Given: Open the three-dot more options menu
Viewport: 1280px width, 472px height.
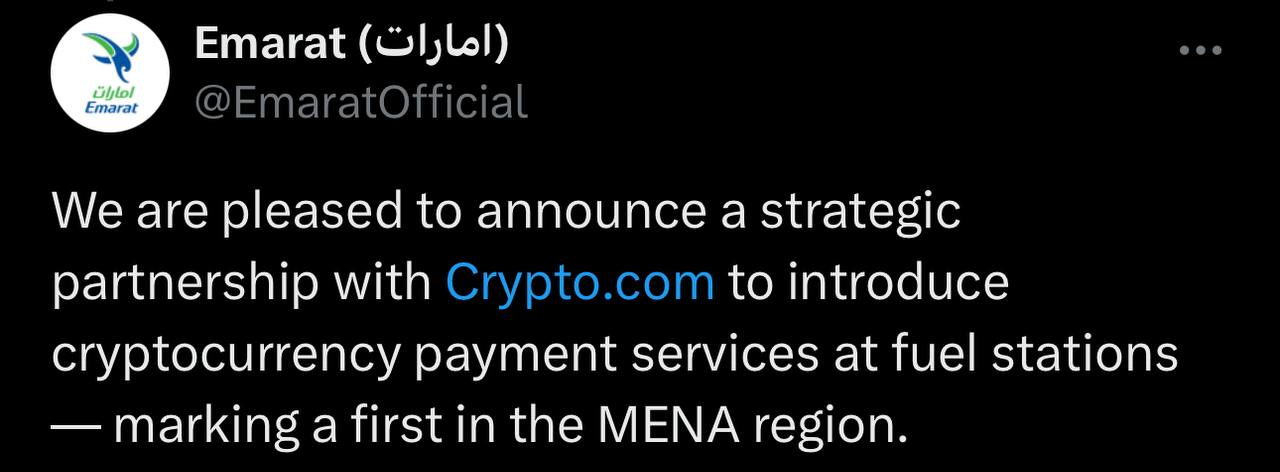Looking at the screenshot, I should (x=1201, y=51).
